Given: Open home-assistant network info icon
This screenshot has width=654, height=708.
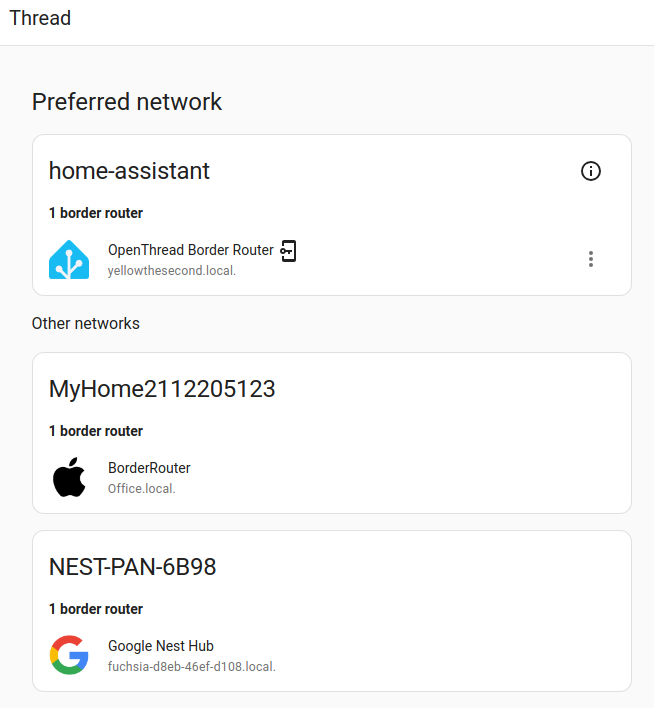Looking at the screenshot, I should tap(591, 171).
